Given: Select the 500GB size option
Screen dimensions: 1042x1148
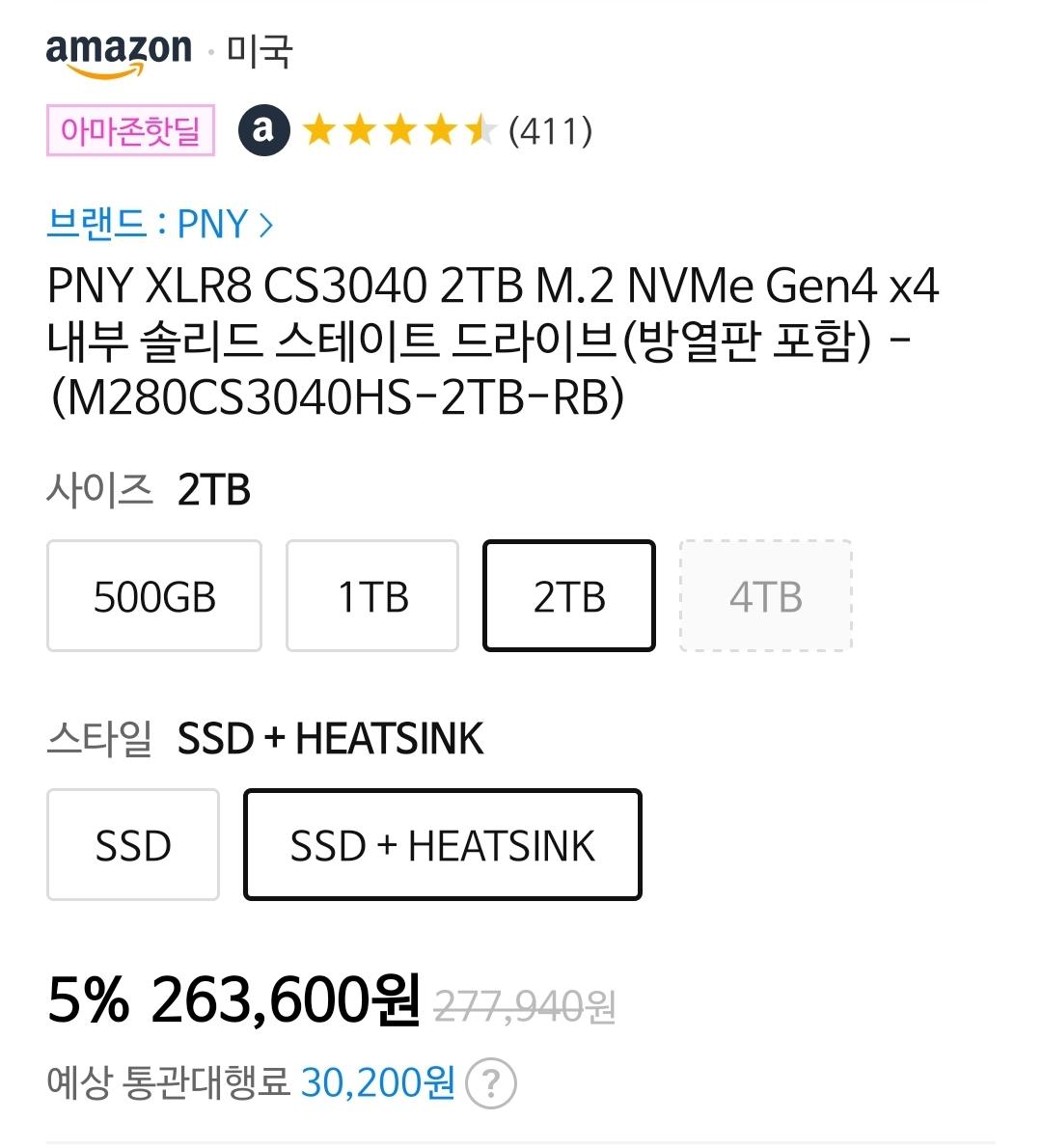Looking at the screenshot, I should click(x=154, y=596).
